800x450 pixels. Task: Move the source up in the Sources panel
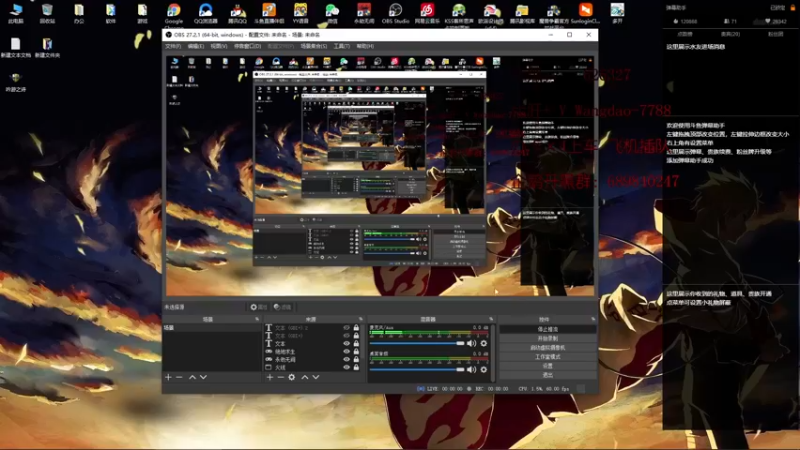(x=305, y=377)
